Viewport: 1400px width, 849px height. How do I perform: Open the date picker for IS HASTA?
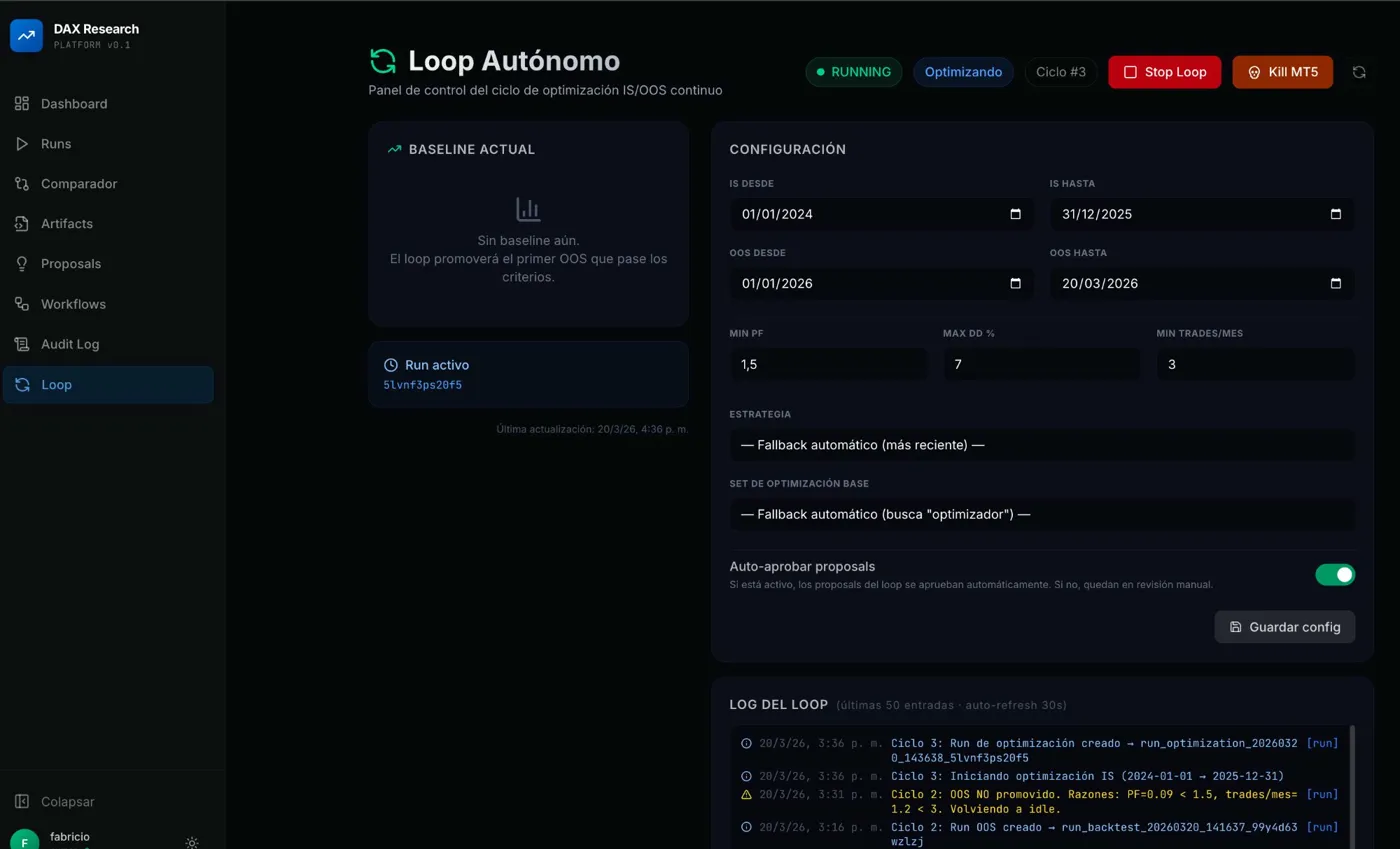pyautogui.click(x=1335, y=214)
